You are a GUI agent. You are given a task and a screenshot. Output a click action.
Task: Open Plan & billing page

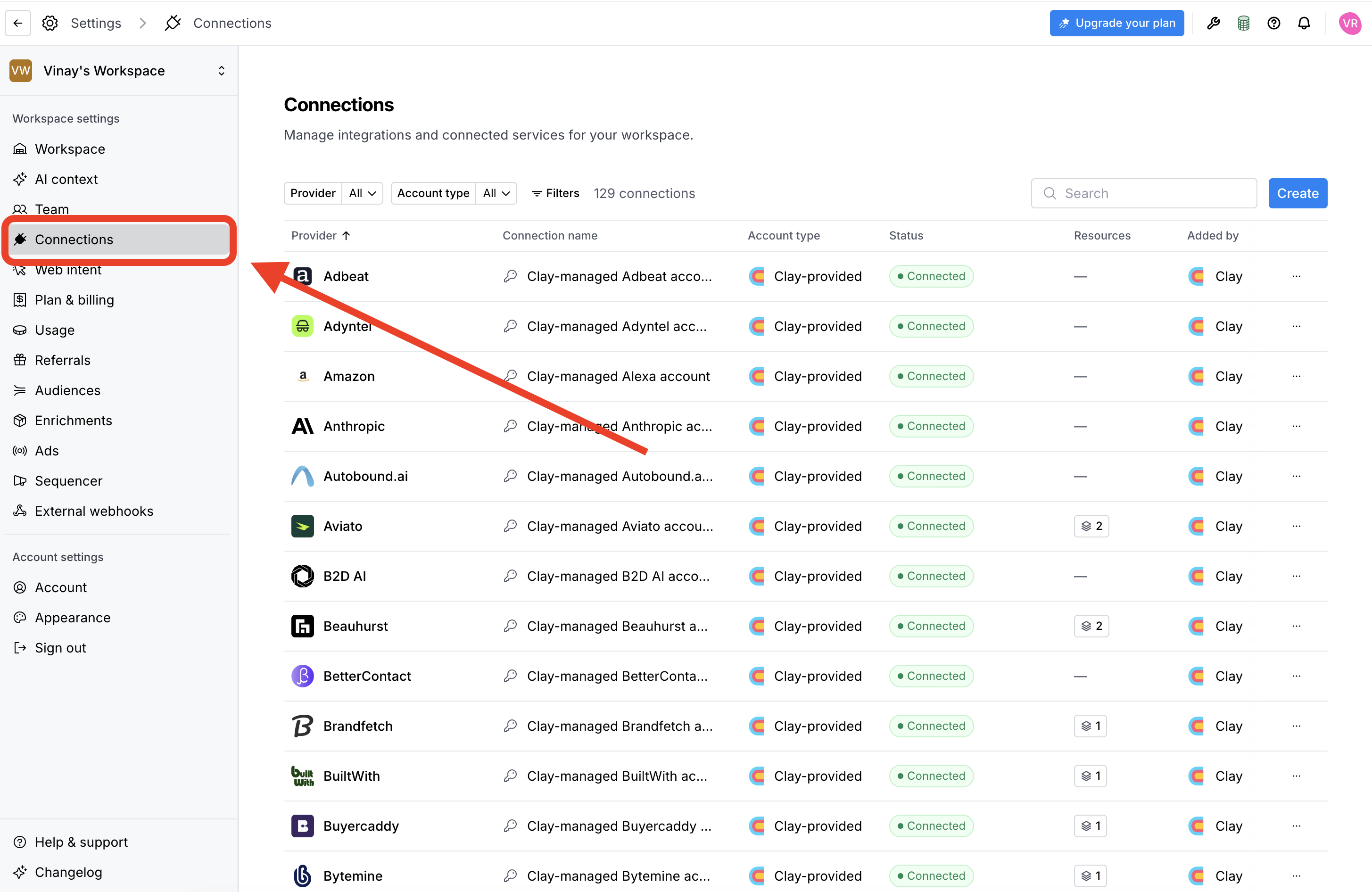pos(119,300)
